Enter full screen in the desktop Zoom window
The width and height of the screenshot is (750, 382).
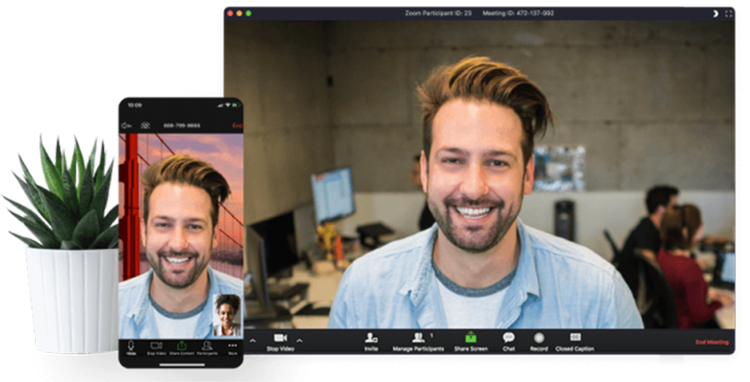click(728, 14)
